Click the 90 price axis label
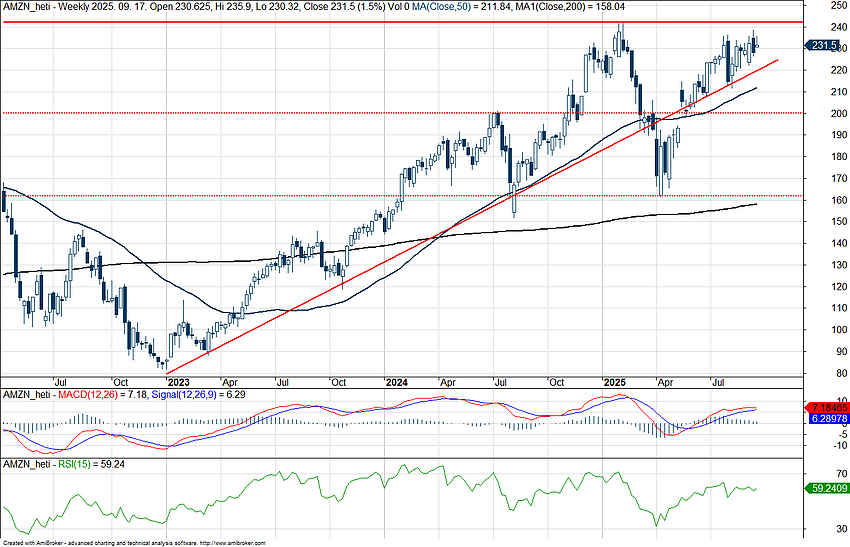The image size is (850, 547). point(841,351)
